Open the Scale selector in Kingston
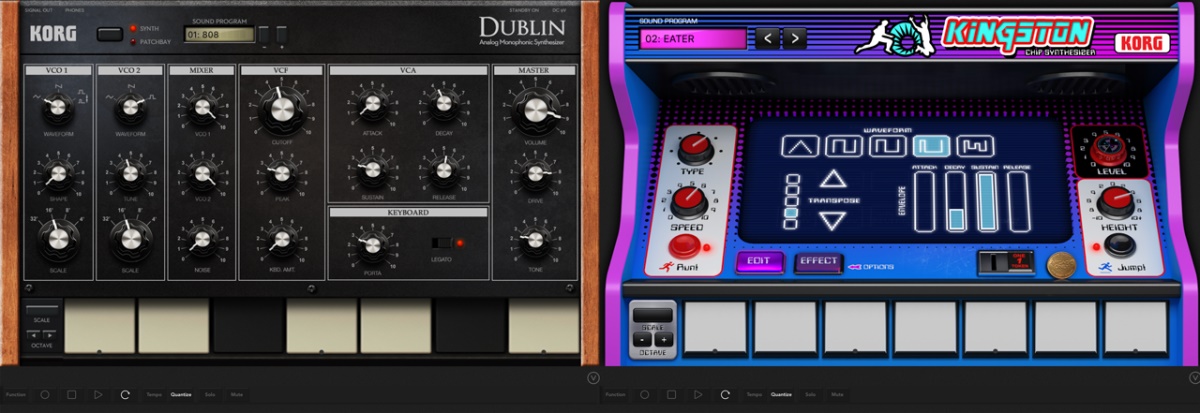The image size is (1200, 413). click(x=654, y=315)
